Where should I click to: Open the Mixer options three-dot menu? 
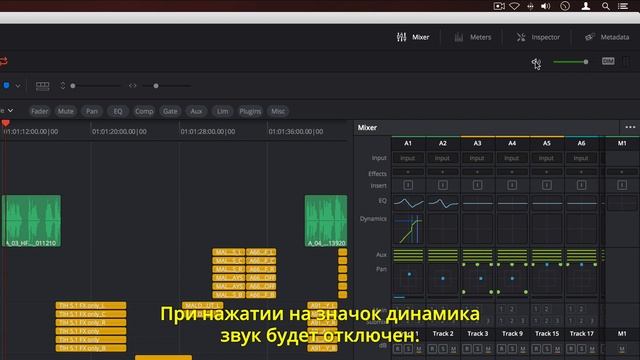(630, 127)
